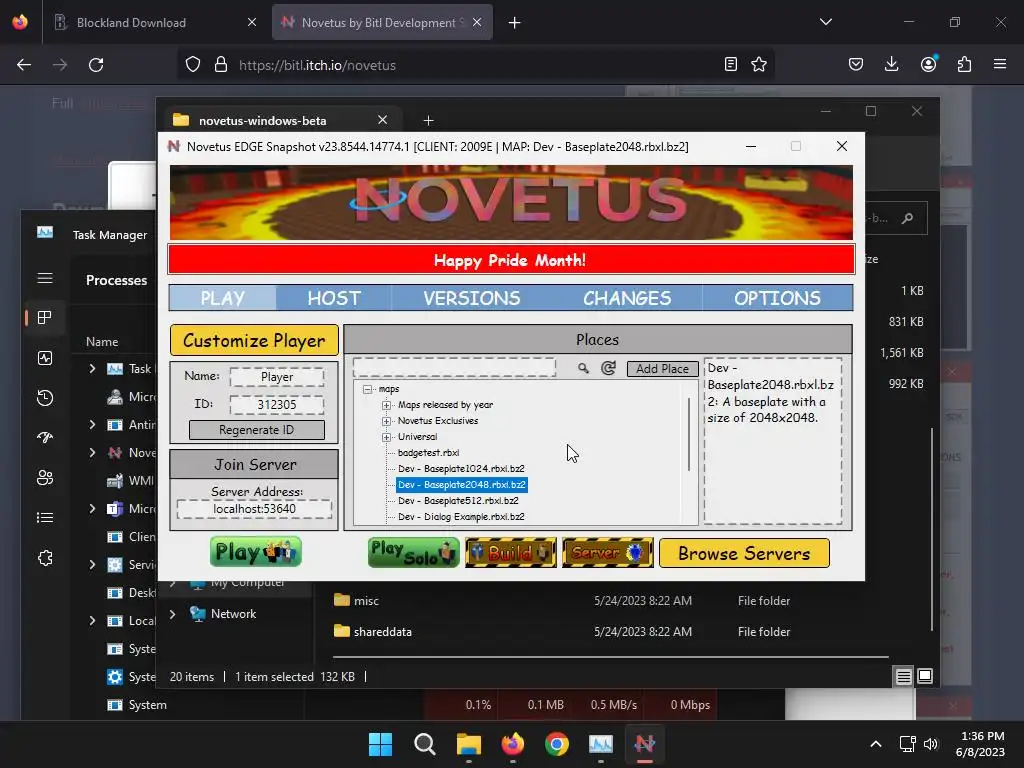Viewport: 1024px width, 768px height.
Task: Open Task Manager Performance sidebar icon
Action: click(x=45, y=358)
